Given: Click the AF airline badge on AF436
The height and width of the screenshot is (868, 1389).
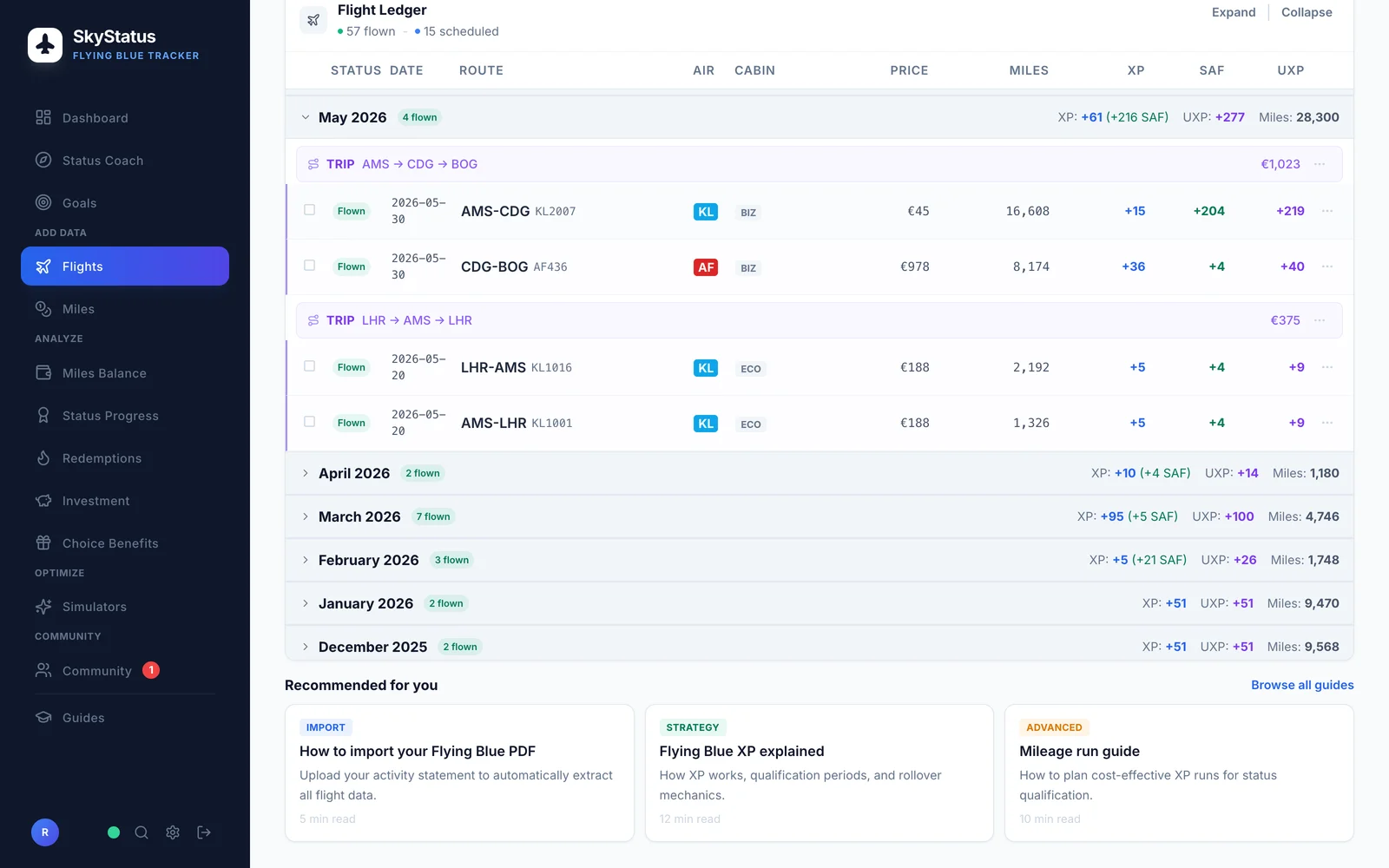Looking at the screenshot, I should [706, 267].
